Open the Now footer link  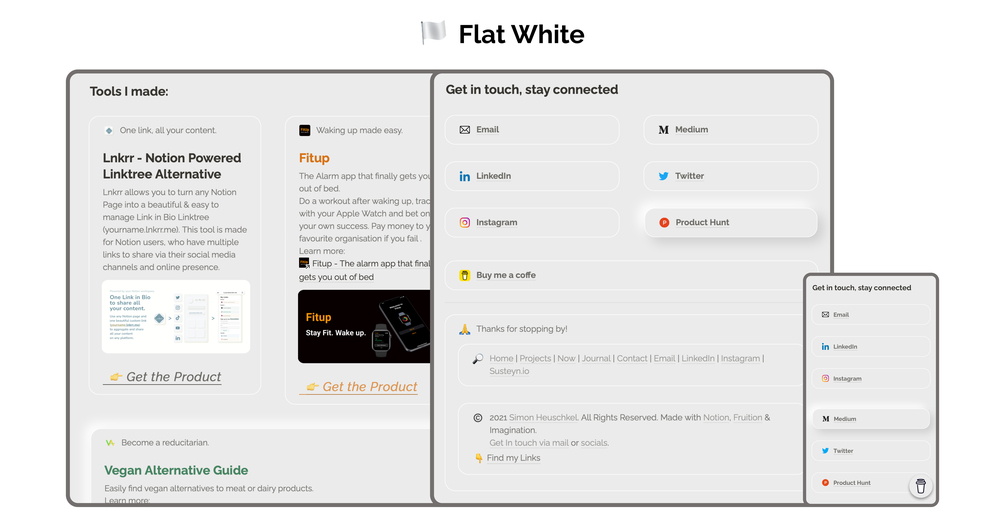(566, 358)
